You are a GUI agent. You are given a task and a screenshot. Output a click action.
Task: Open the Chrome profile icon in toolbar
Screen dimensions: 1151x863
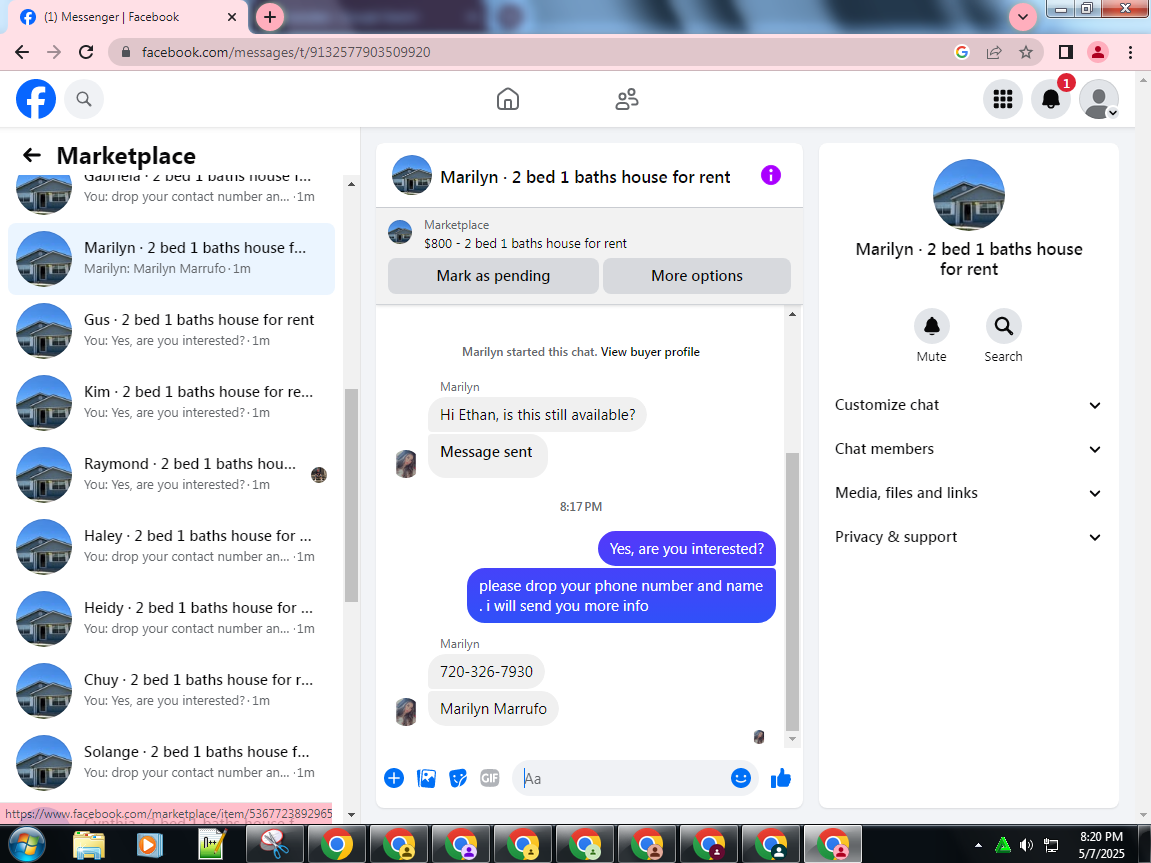(1098, 52)
